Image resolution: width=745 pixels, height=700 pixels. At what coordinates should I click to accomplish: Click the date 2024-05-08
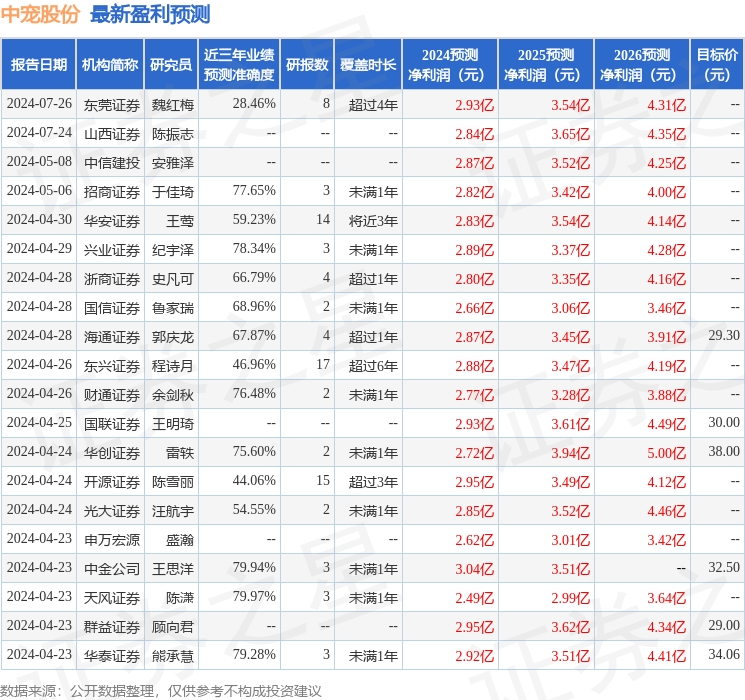coord(39,162)
